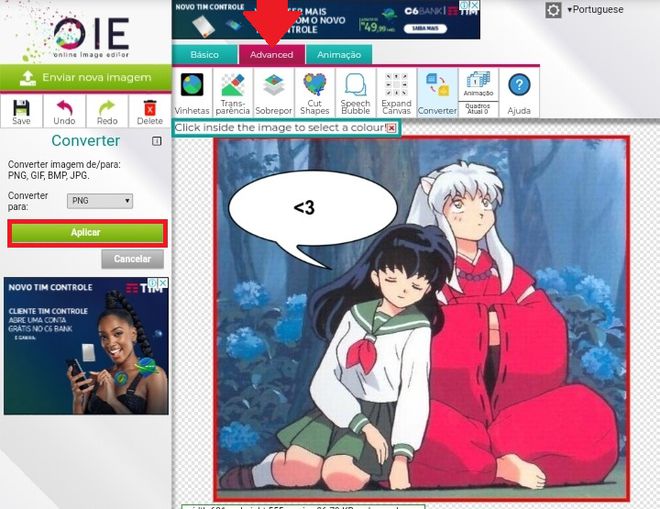The width and height of the screenshot is (660, 509).
Task: Click the ad info icon on top banner
Action: [x=464, y=5]
